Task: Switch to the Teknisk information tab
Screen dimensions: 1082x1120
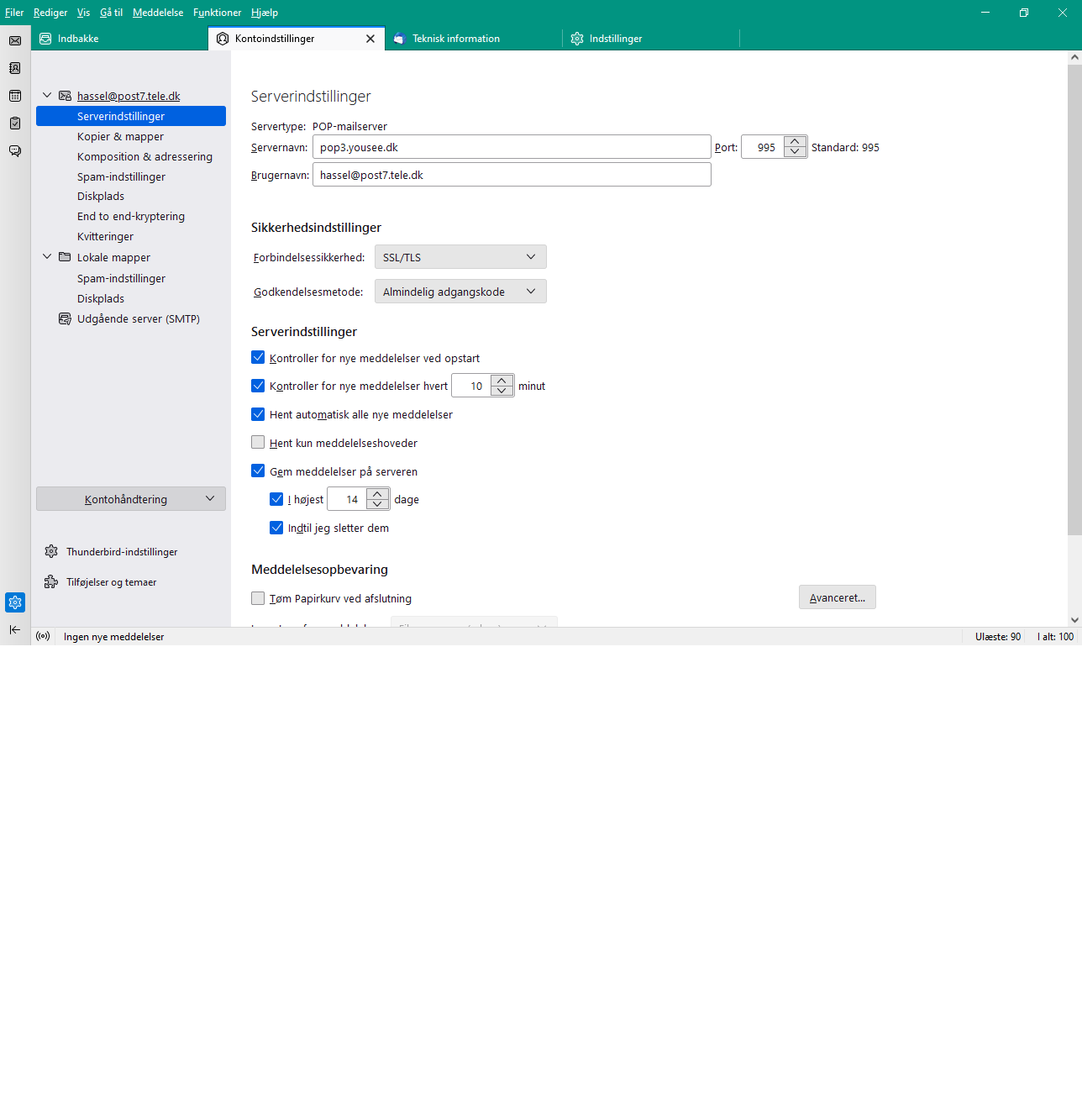Action: (x=474, y=39)
